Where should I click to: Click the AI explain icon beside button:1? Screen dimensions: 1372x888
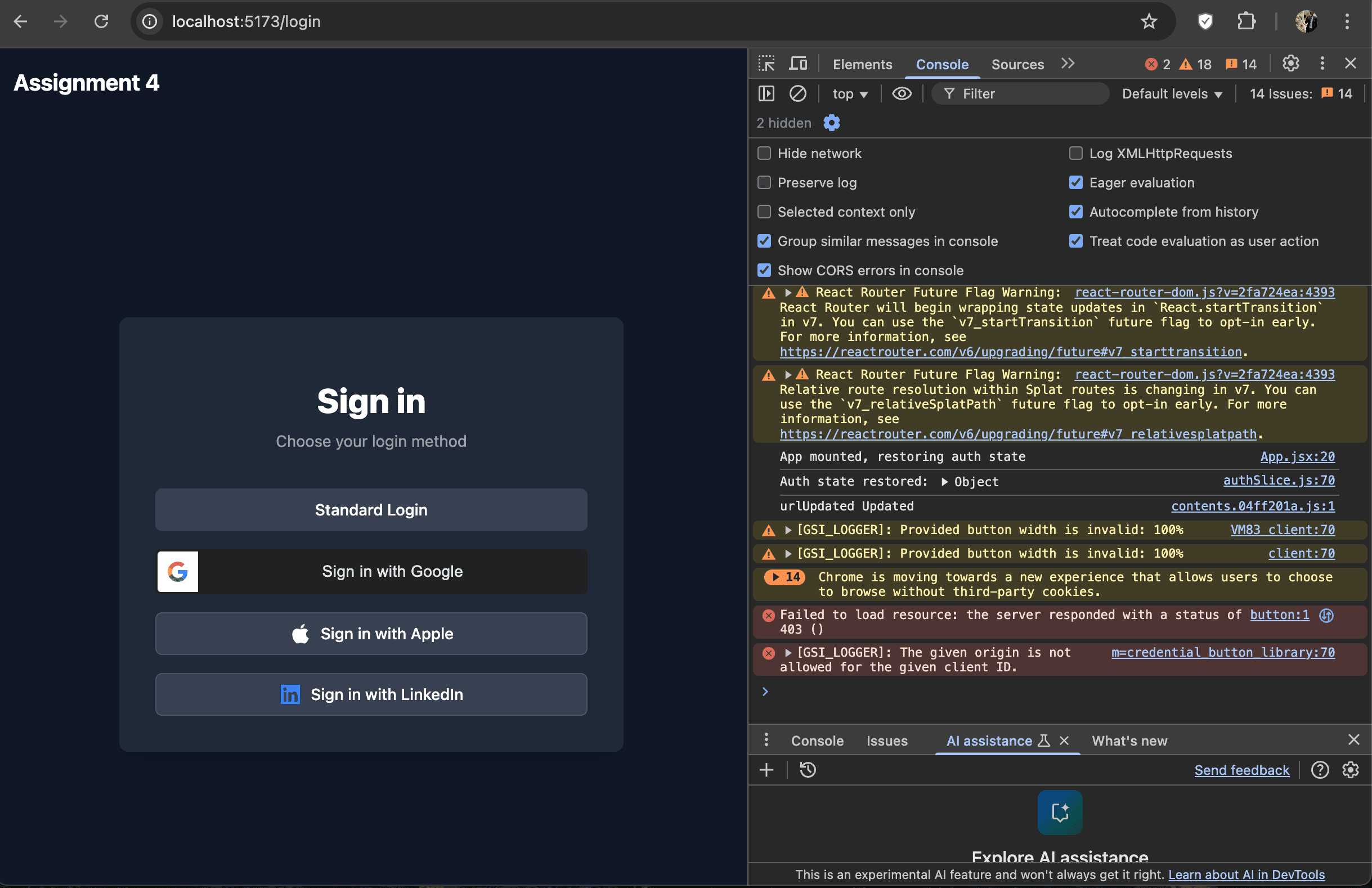click(1326, 615)
